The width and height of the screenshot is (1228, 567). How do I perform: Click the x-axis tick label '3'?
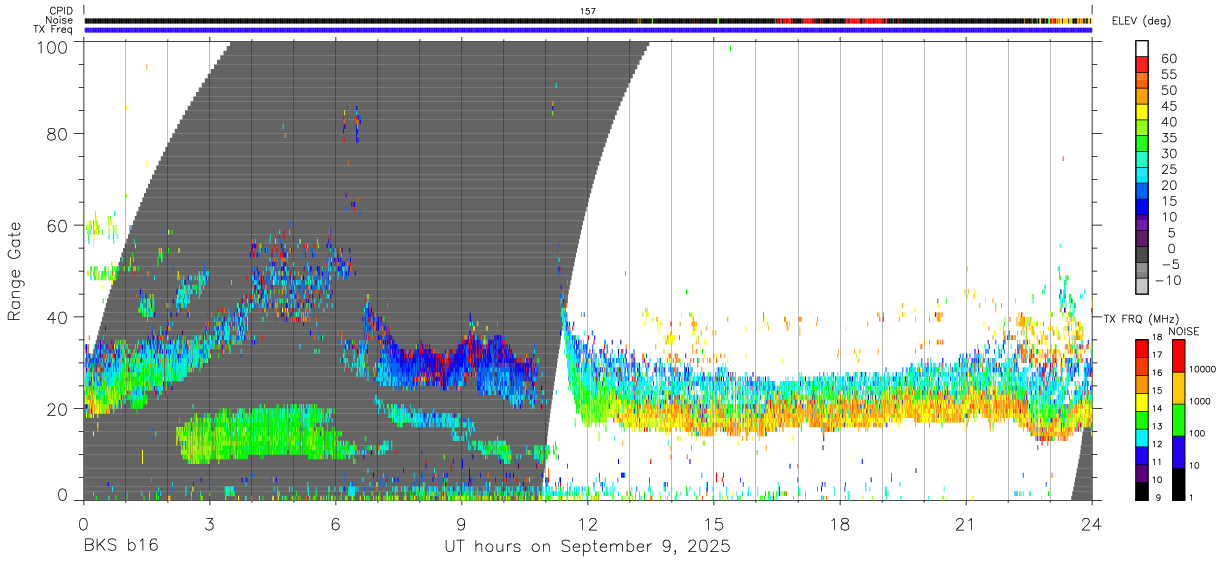209,525
